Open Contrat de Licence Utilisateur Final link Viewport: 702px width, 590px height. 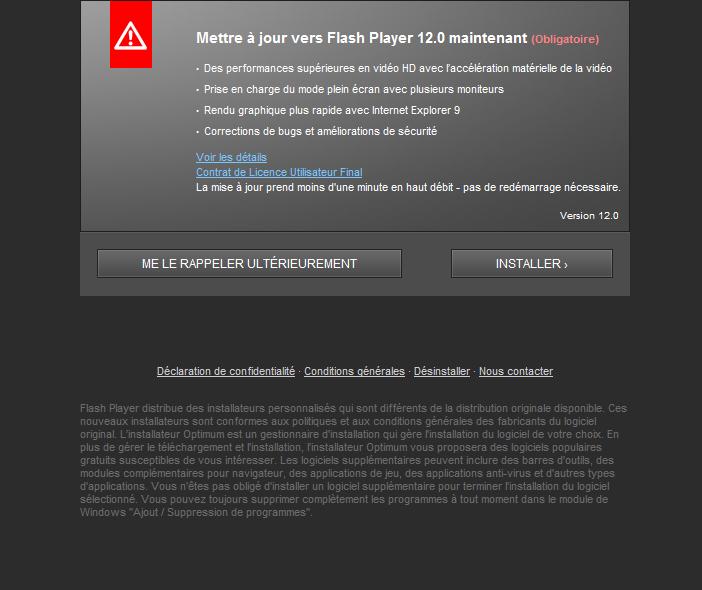[279, 172]
